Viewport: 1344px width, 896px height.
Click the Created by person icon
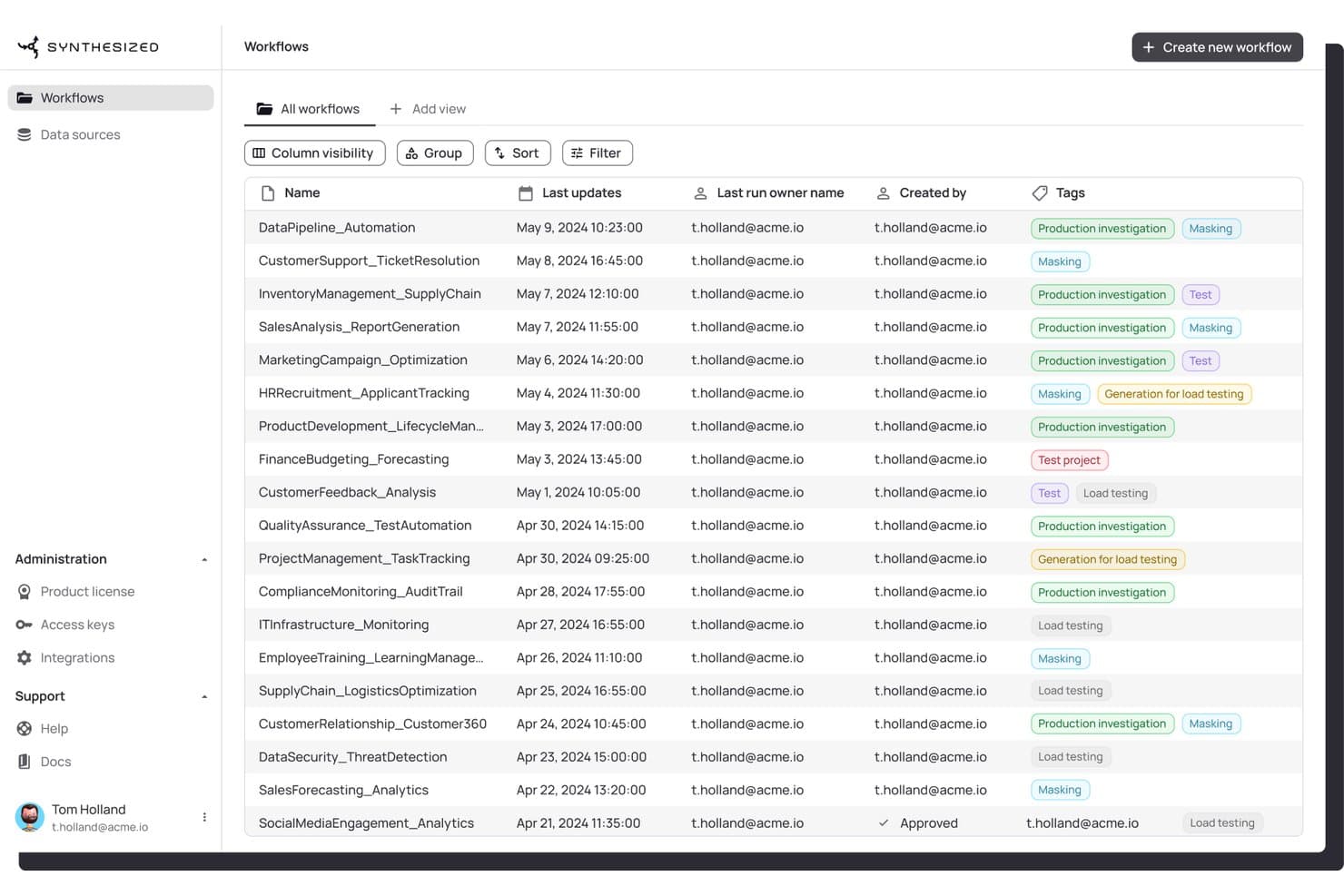pyautogui.click(x=883, y=193)
